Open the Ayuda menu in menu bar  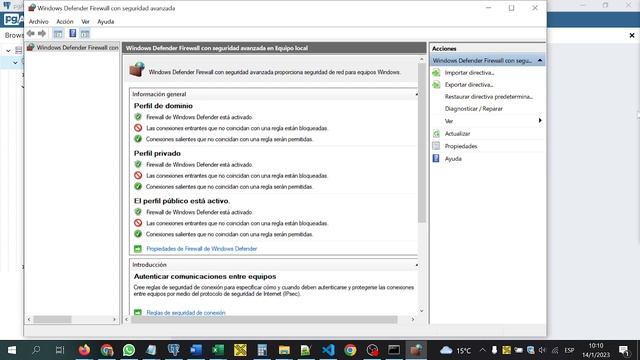pos(105,22)
